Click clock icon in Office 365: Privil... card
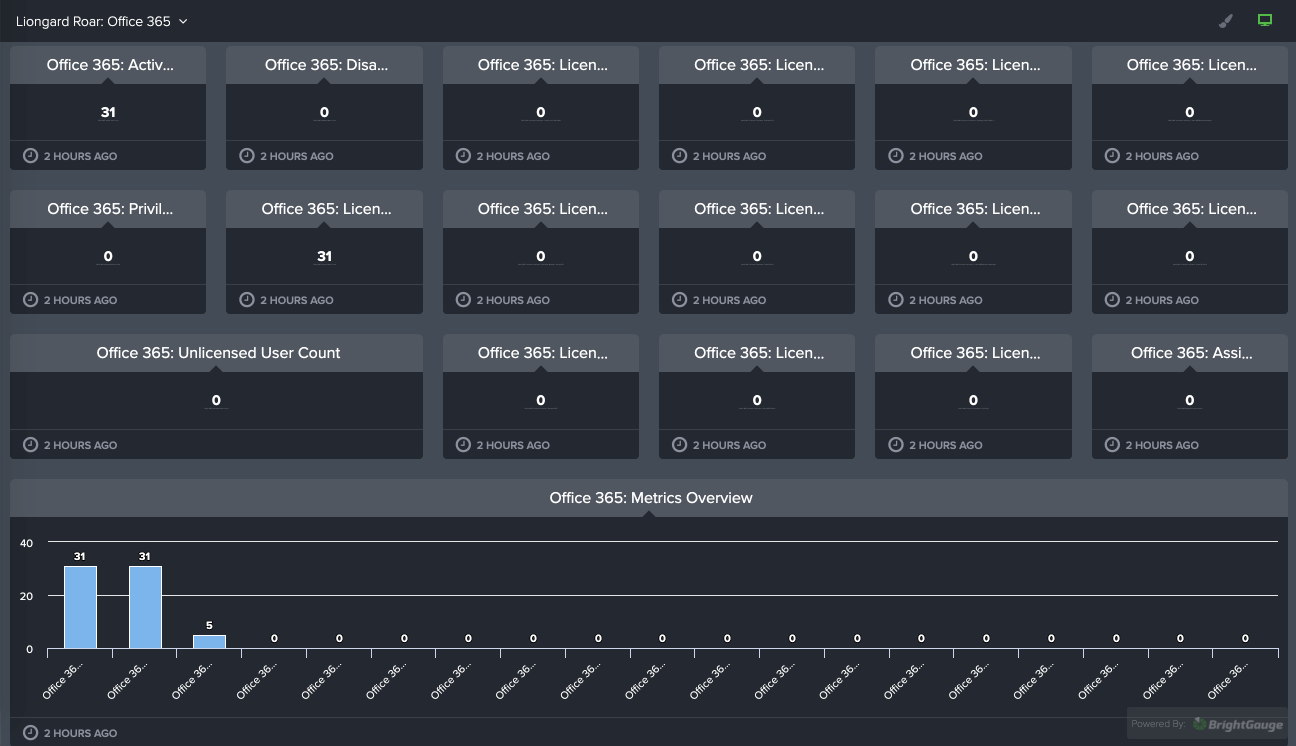The width and height of the screenshot is (1296, 746). pyautogui.click(x=30, y=299)
